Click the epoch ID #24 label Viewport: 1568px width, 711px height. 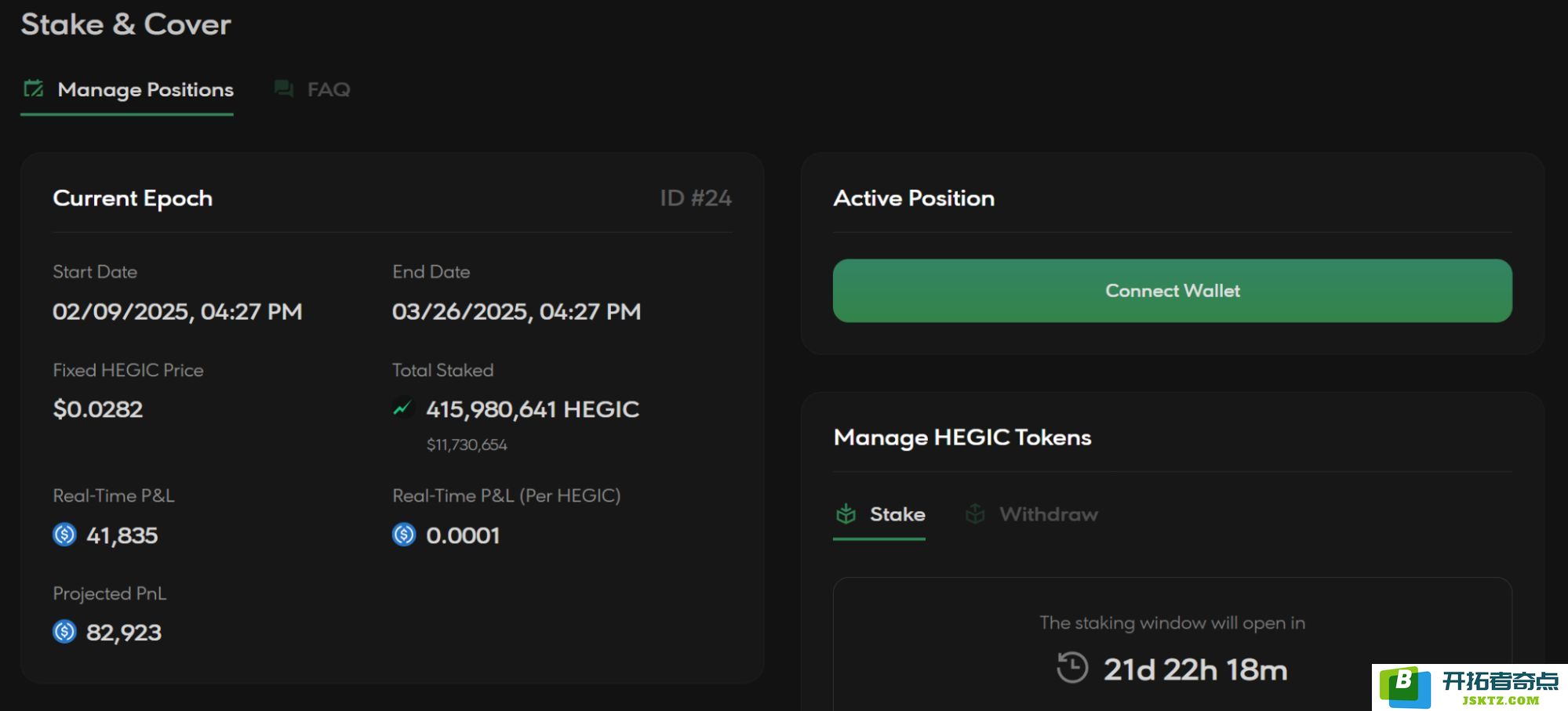(x=696, y=198)
